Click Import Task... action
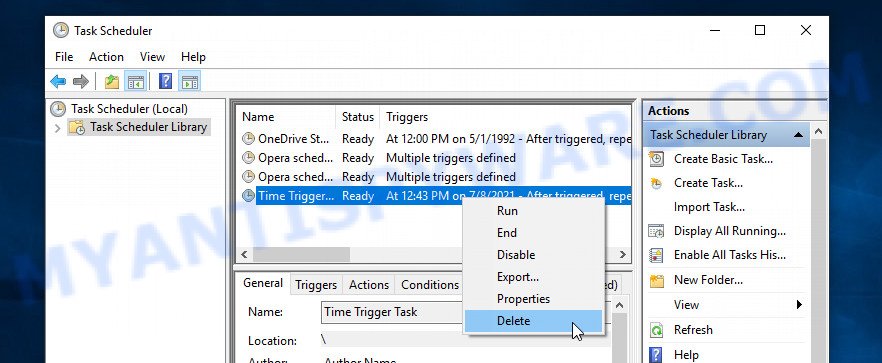This screenshot has width=882, height=363. (709, 207)
